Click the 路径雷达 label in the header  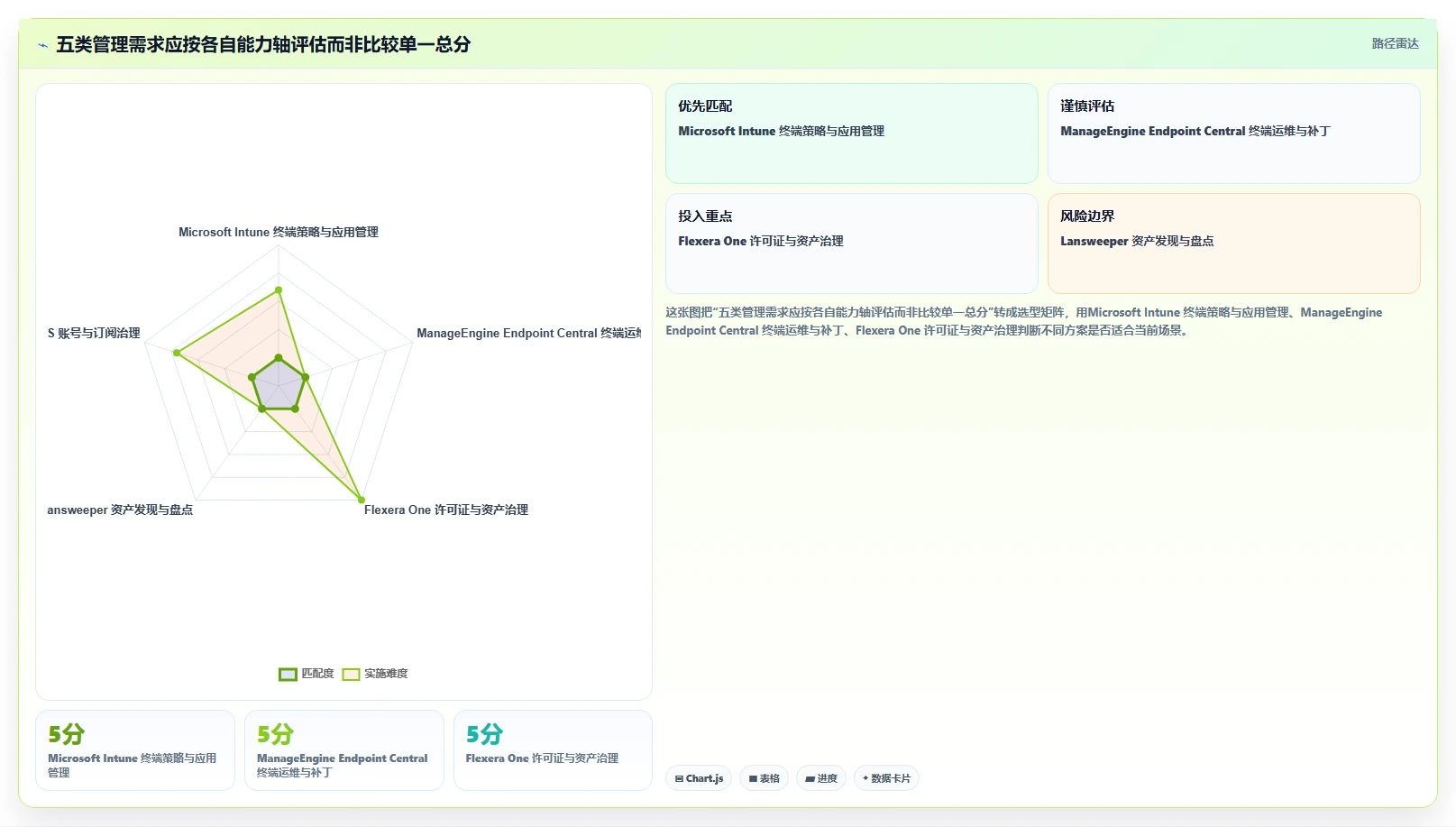click(1395, 43)
